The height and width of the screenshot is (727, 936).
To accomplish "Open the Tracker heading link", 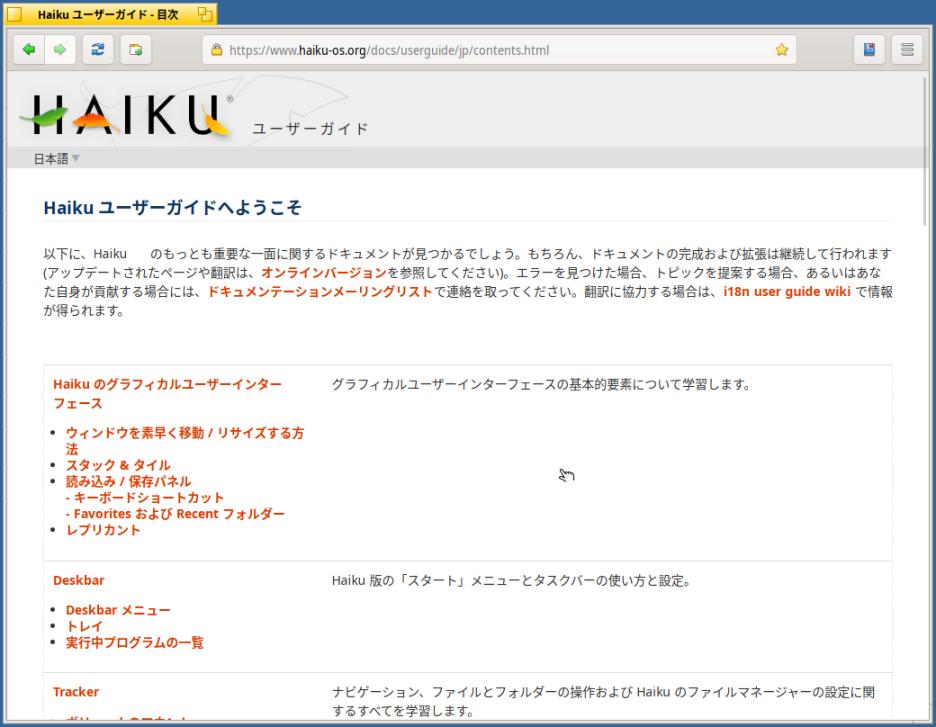I will 76,692.
